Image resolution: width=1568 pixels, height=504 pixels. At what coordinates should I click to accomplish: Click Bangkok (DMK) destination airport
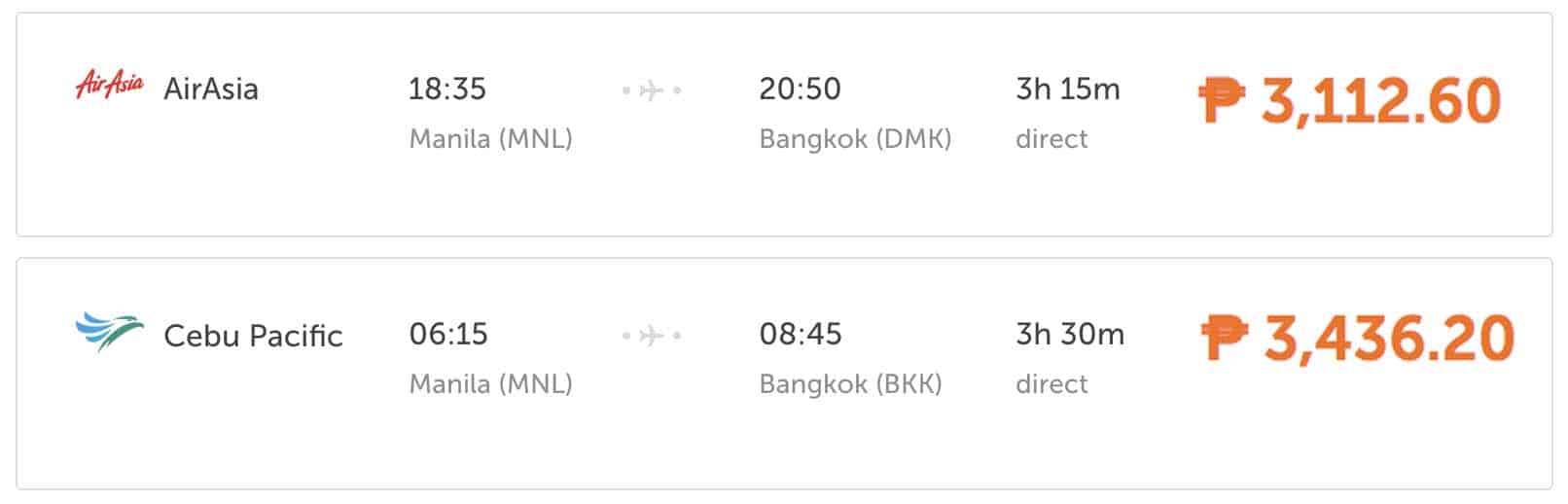coord(855,138)
